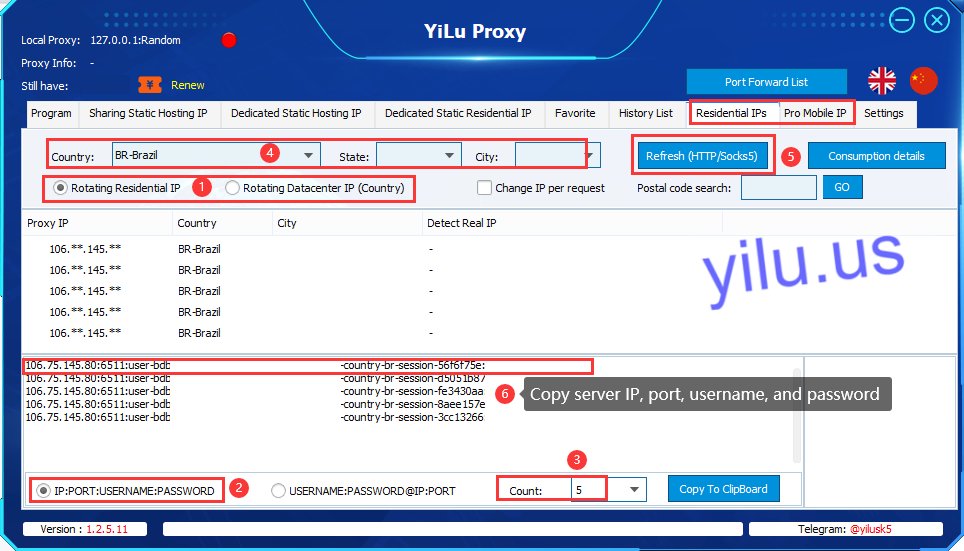Click the yellow Renew link
964x551 pixels.
click(x=188, y=85)
